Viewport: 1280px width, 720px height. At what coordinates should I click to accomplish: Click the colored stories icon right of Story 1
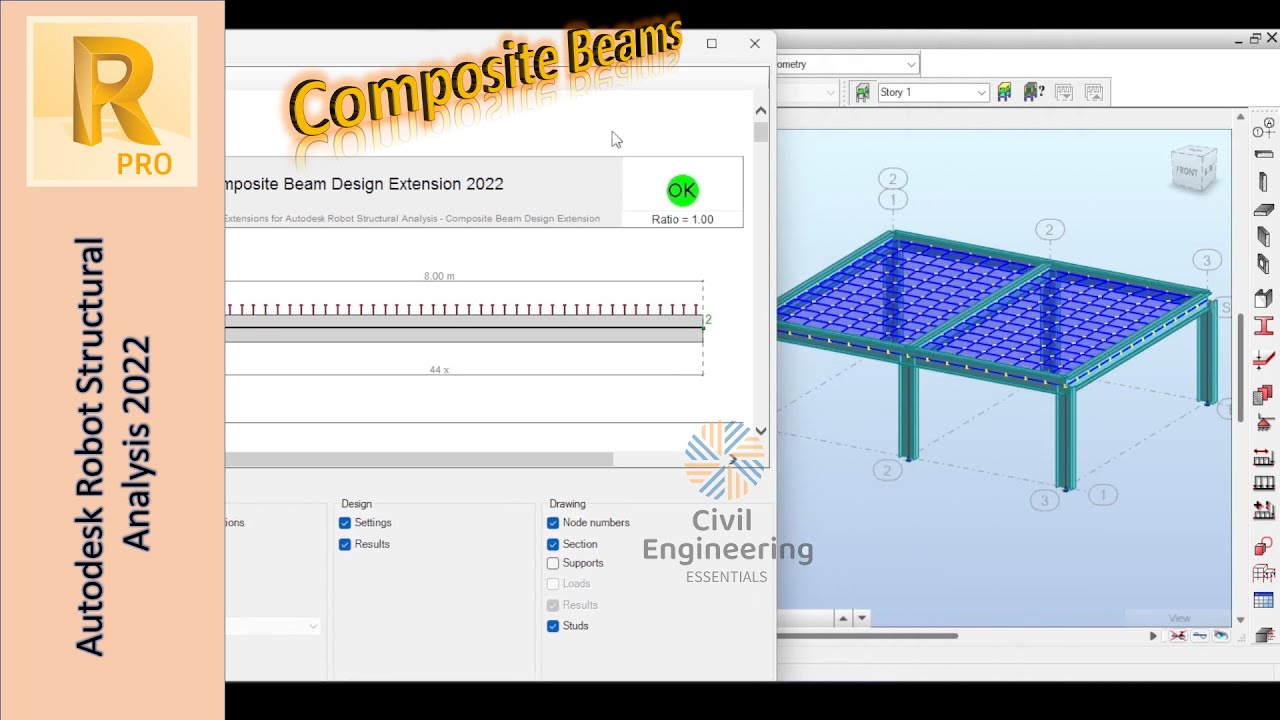point(1005,92)
